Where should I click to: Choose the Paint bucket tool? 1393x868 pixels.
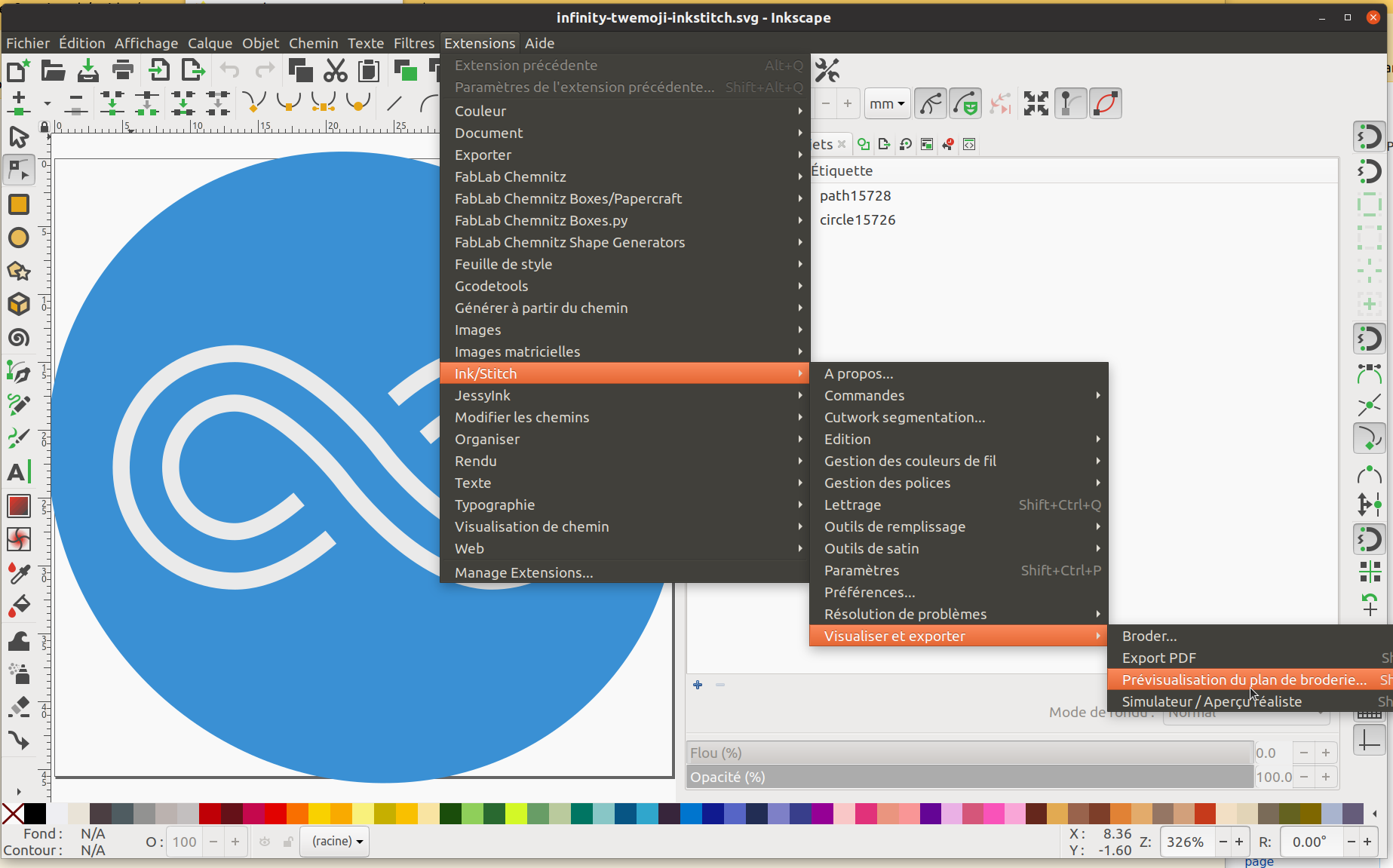[19, 606]
